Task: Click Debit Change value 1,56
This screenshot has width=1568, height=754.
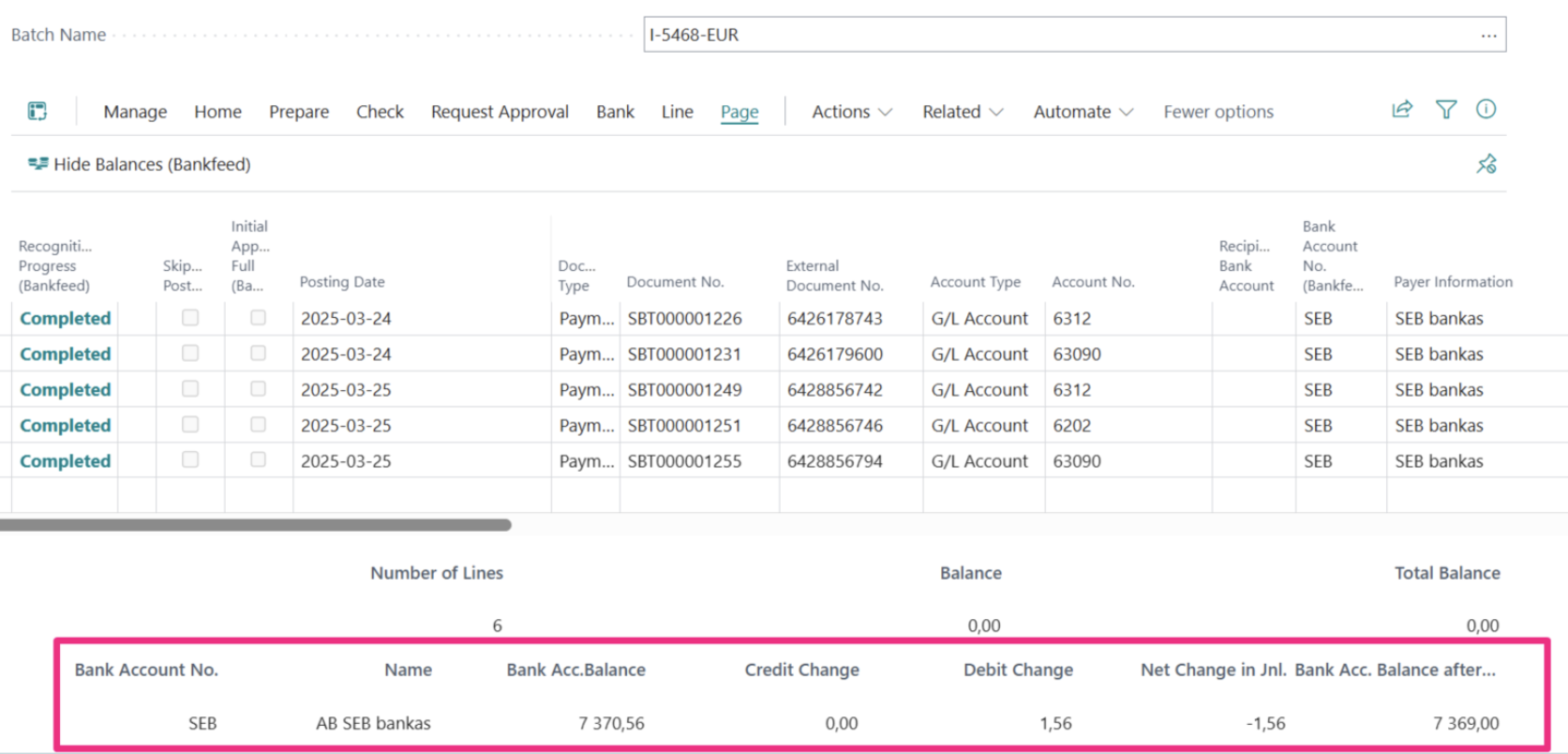Action: 1055,723
